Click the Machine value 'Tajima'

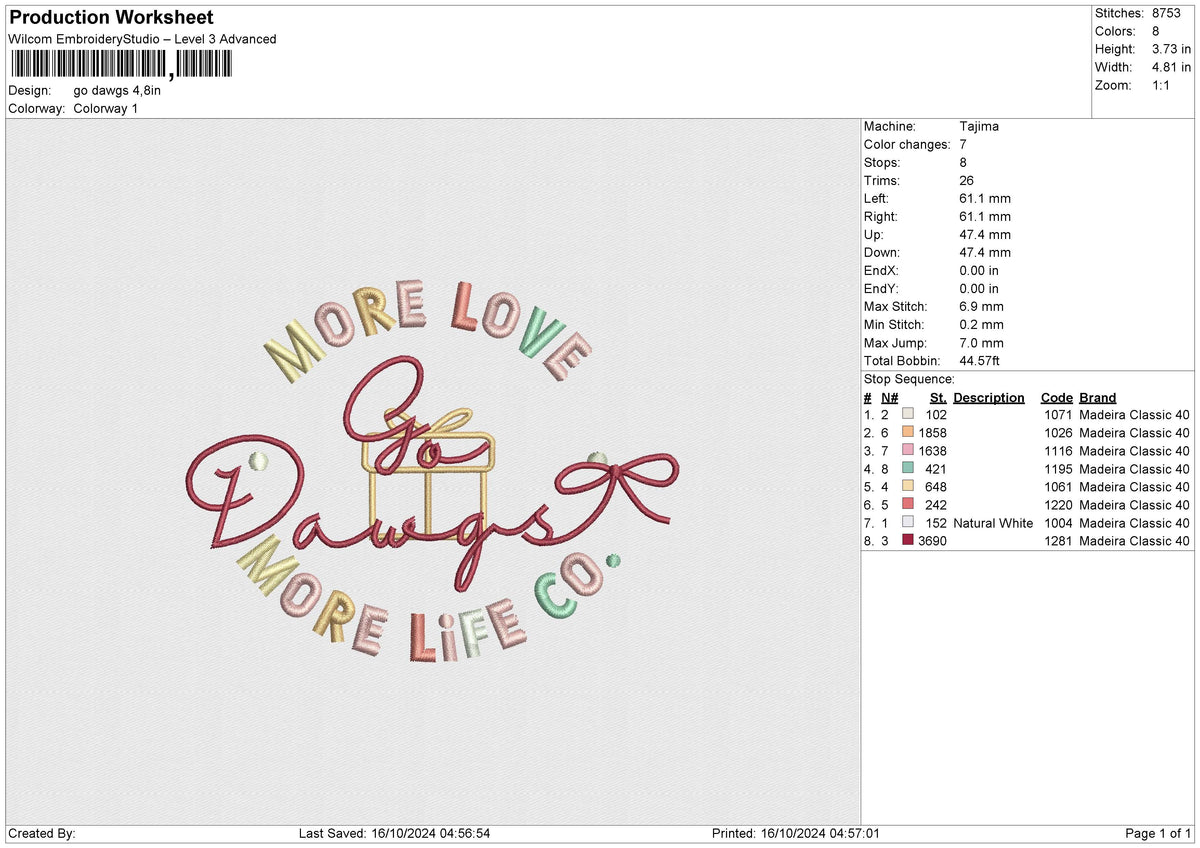pos(978,127)
